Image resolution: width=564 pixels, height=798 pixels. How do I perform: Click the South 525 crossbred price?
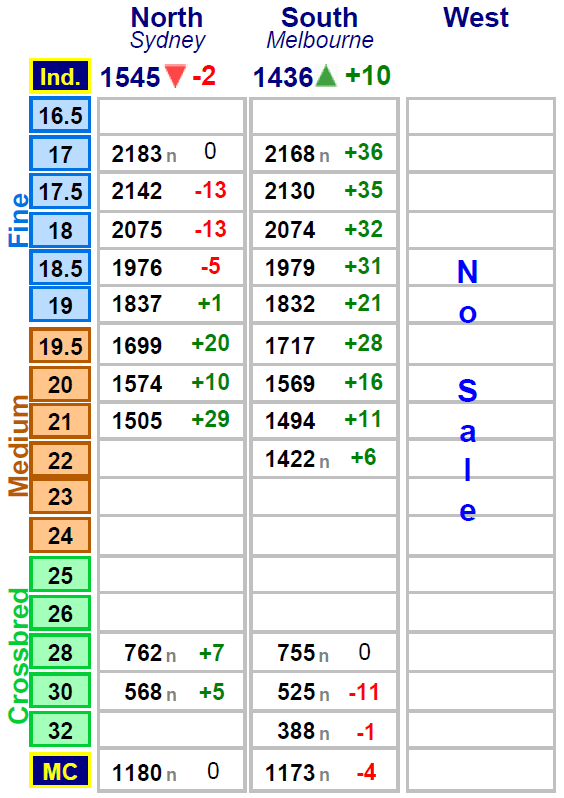(297, 692)
